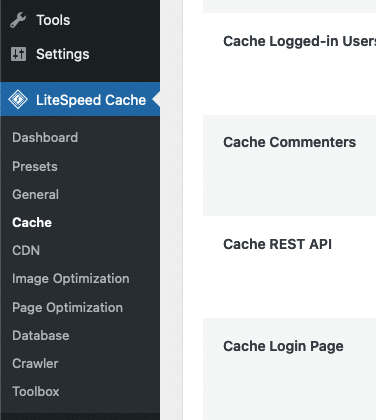Open the Presets submenu page
The image size is (376, 420).
point(35,166)
